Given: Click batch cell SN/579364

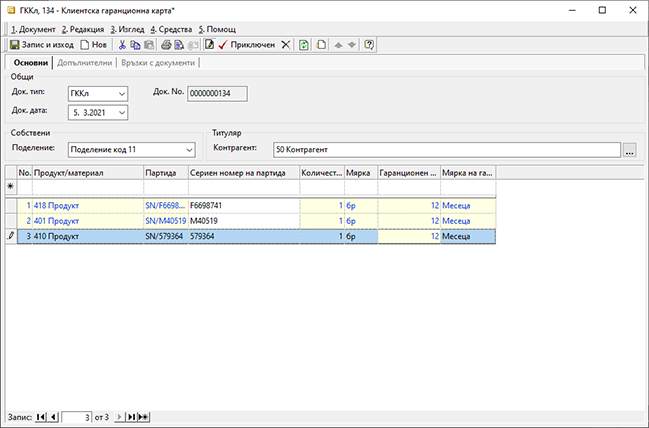Looking at the screenshot, I should [166, 236].
